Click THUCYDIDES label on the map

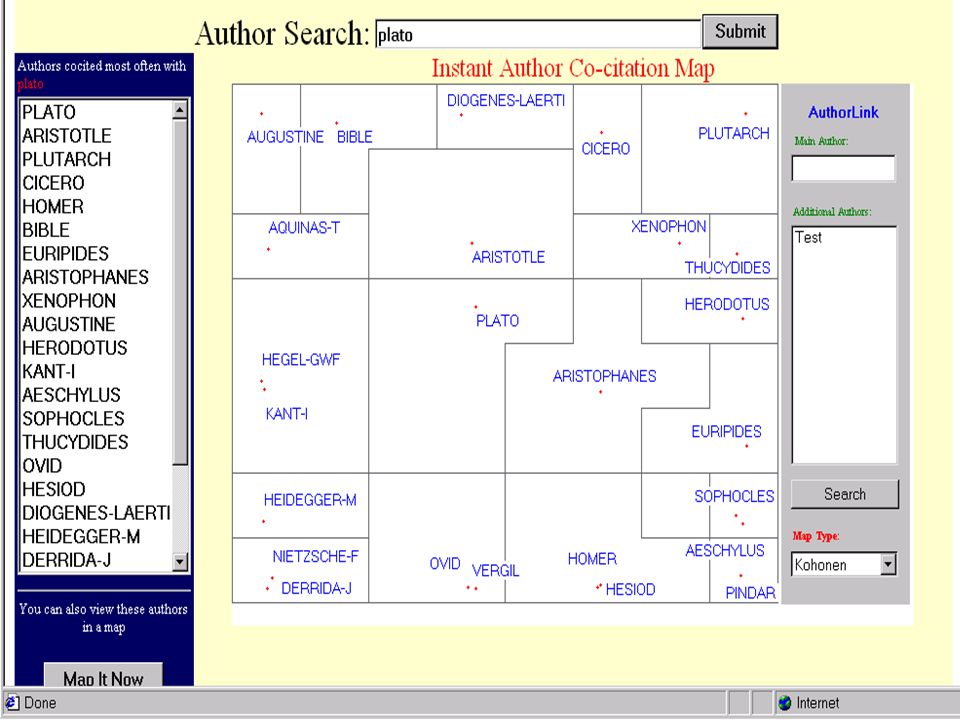[727, 268]
